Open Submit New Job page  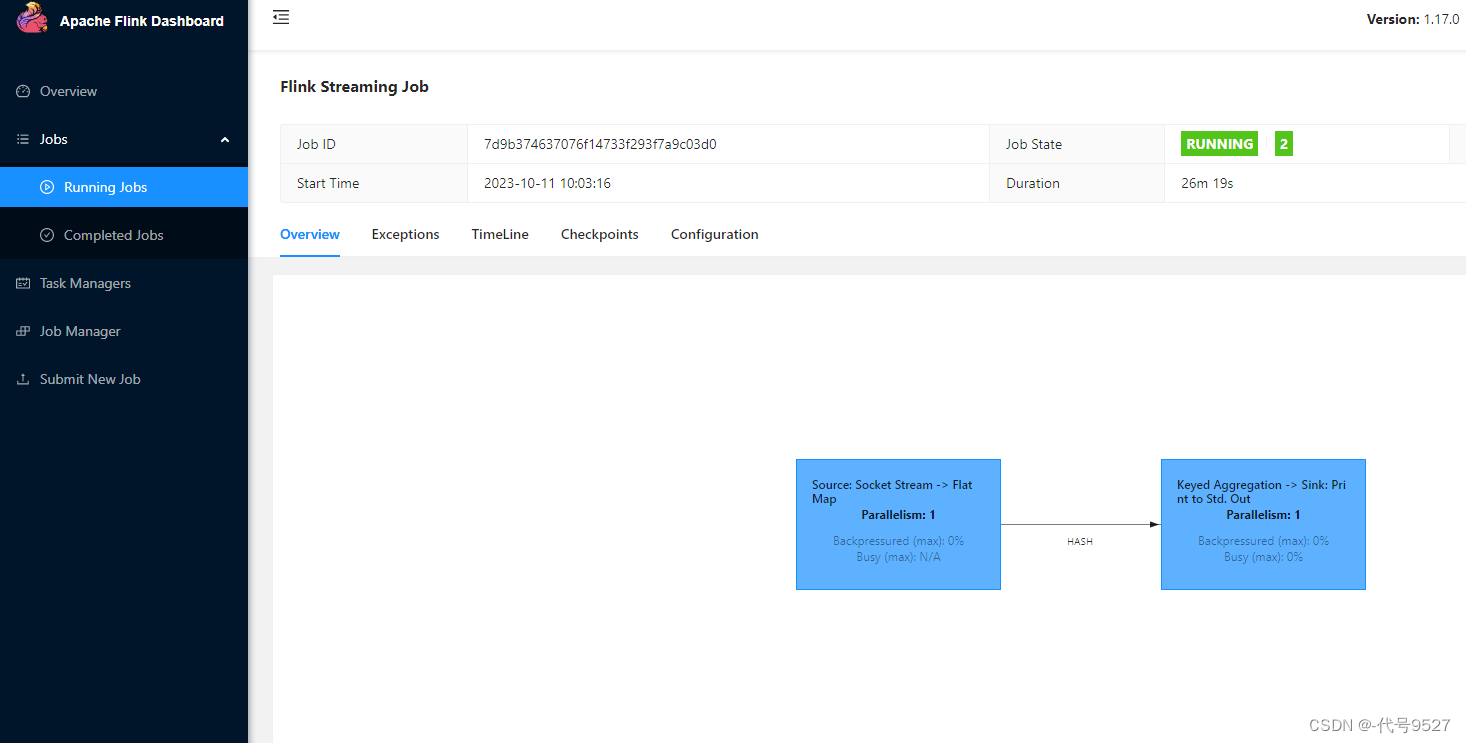click(x=124, y=379)
